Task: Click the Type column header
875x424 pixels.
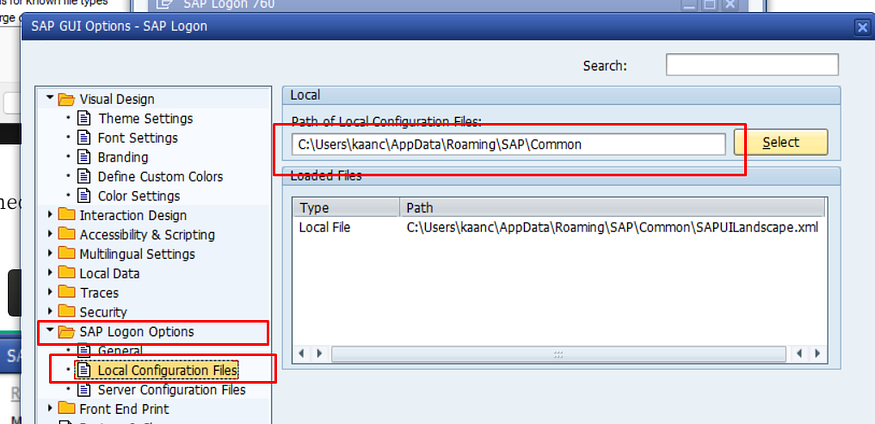Action: click(347, 208)
